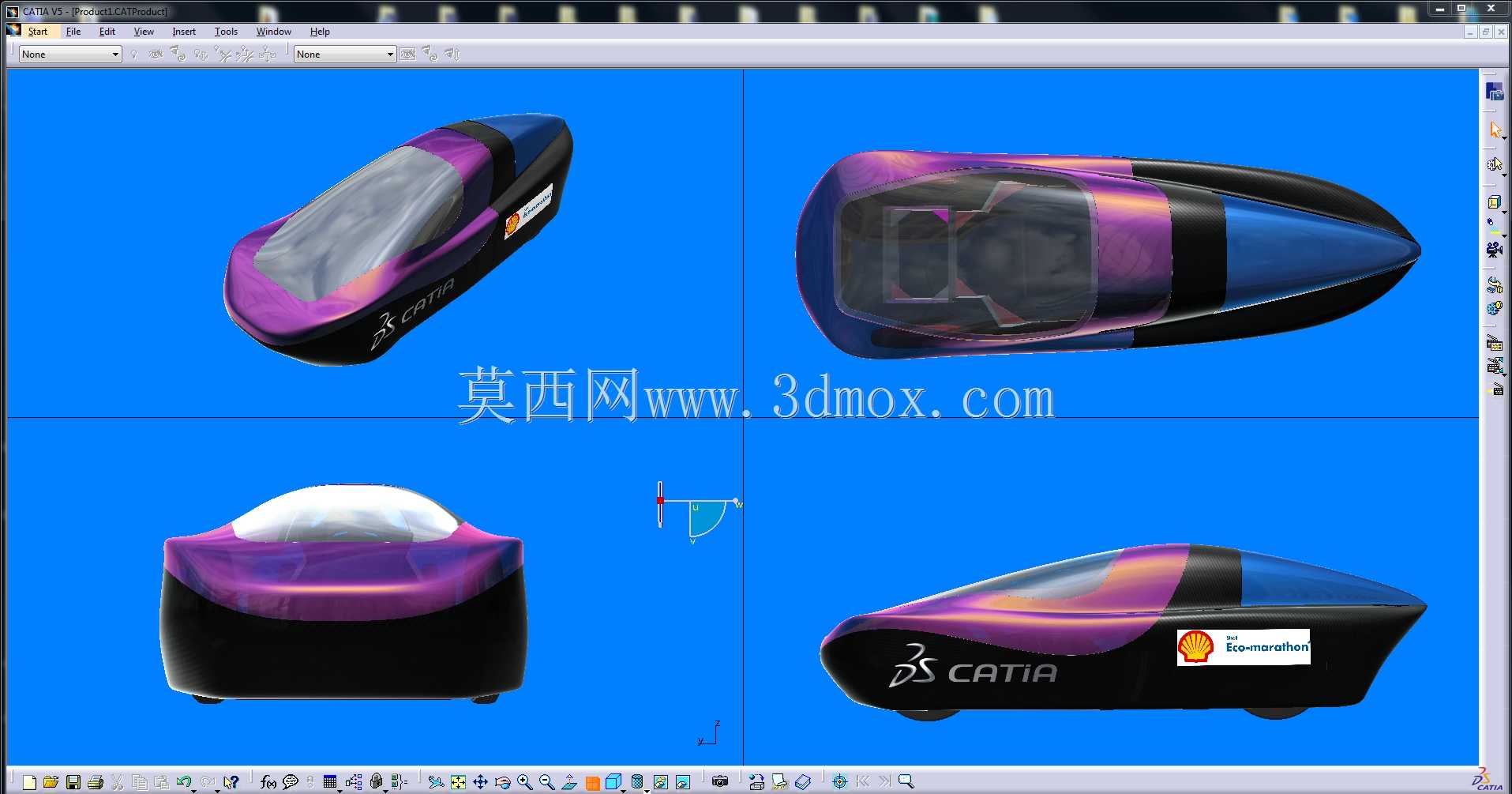Click the Undo arrow icon
Viewport: 1512px width, 794px height.
click(x=184, y=781)
